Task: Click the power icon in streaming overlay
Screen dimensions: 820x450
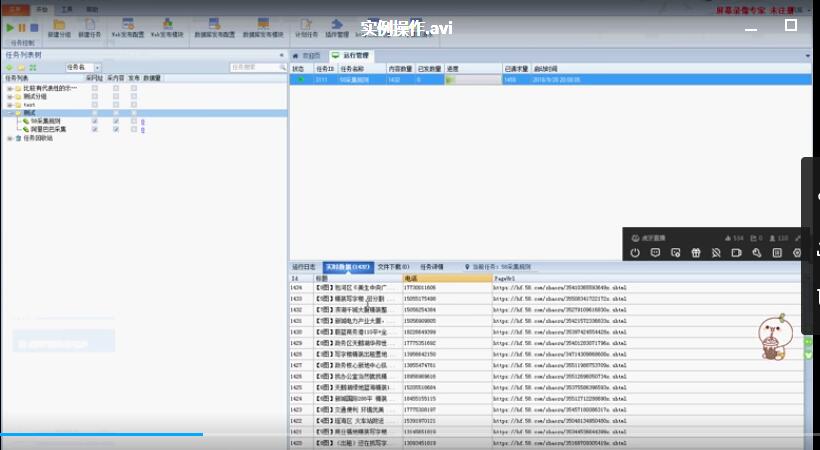Action: click(x=634, y=253)
